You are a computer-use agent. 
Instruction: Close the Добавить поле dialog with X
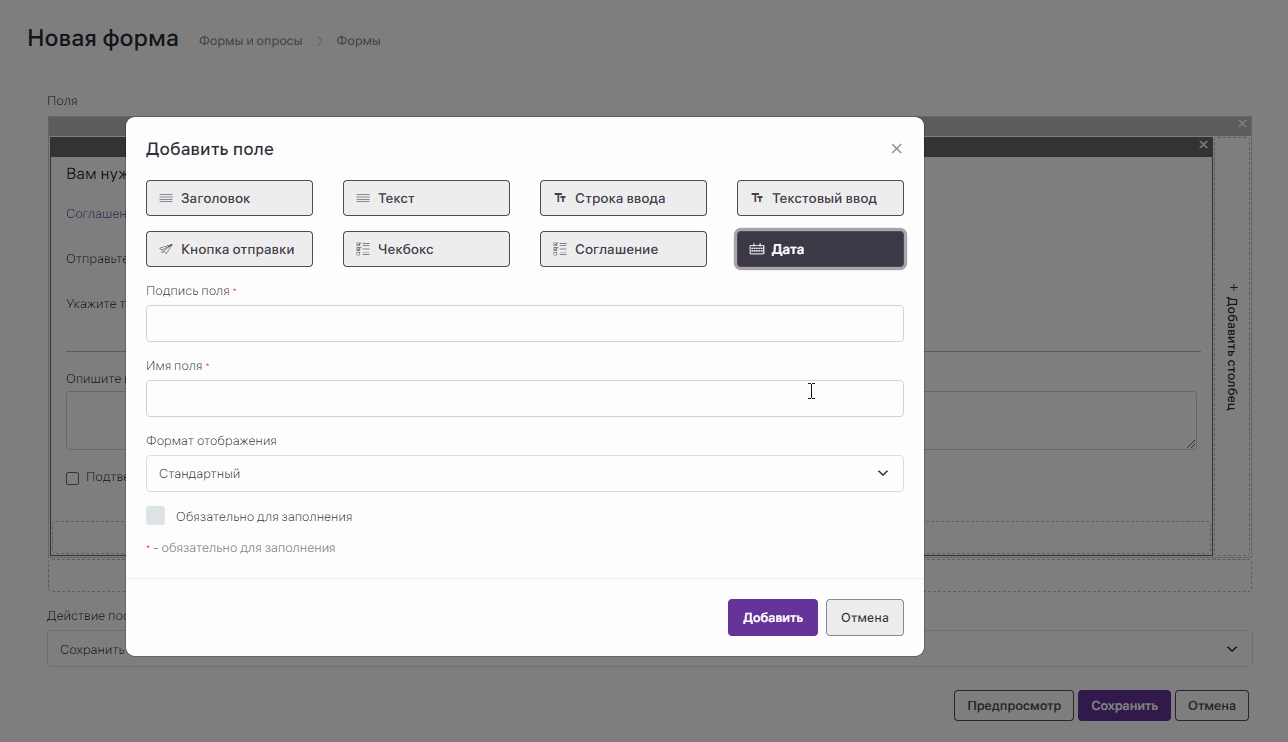click(896, 149)
